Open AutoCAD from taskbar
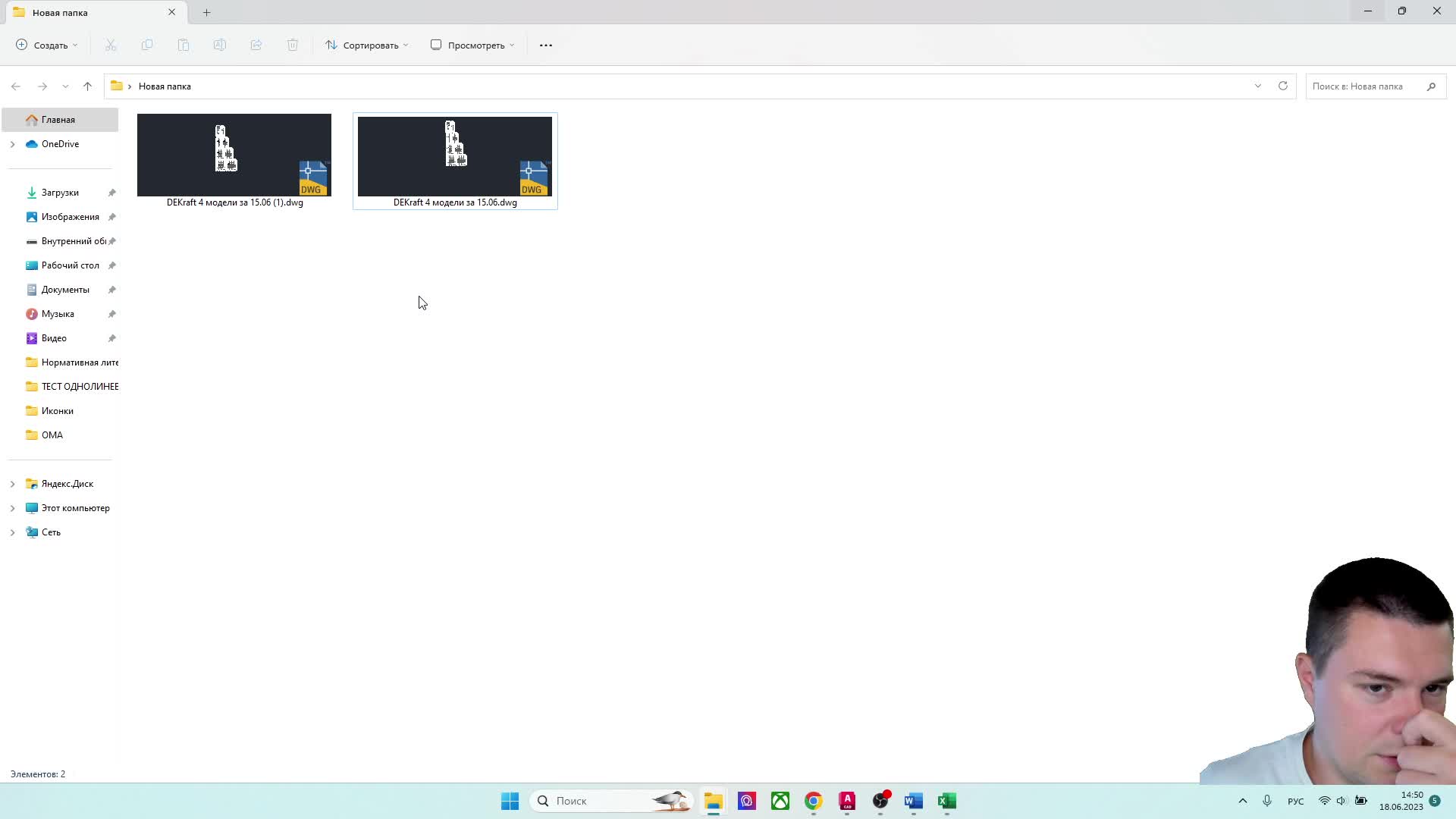The image size is (1456, 819). [x=847, y=801]
